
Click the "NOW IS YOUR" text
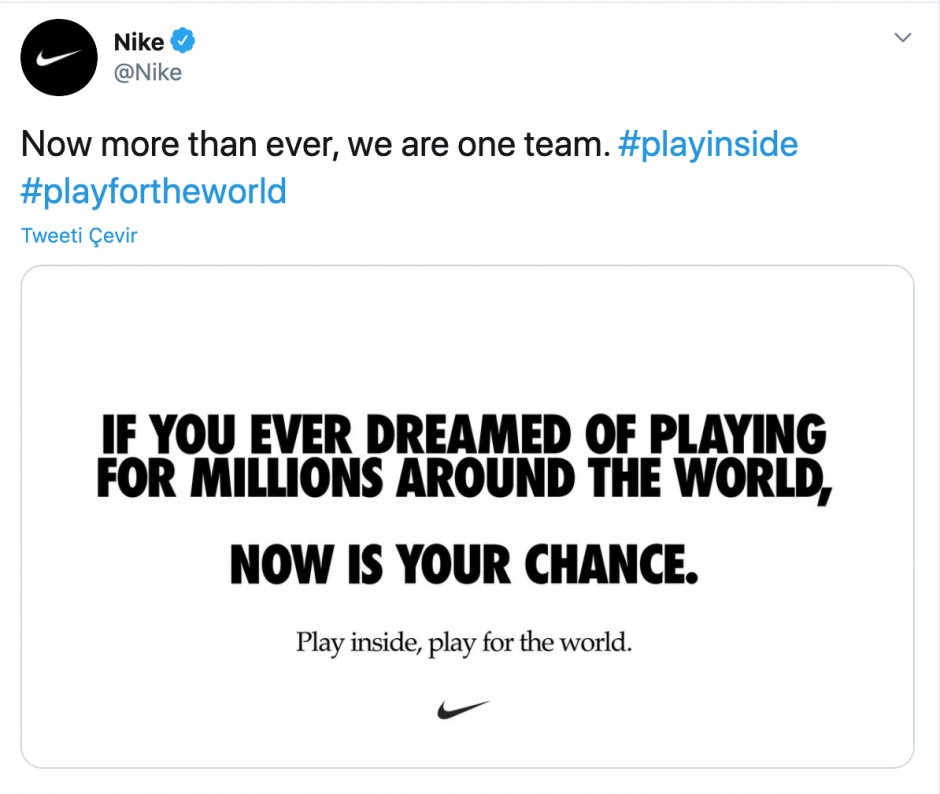(x=369, y=566)
